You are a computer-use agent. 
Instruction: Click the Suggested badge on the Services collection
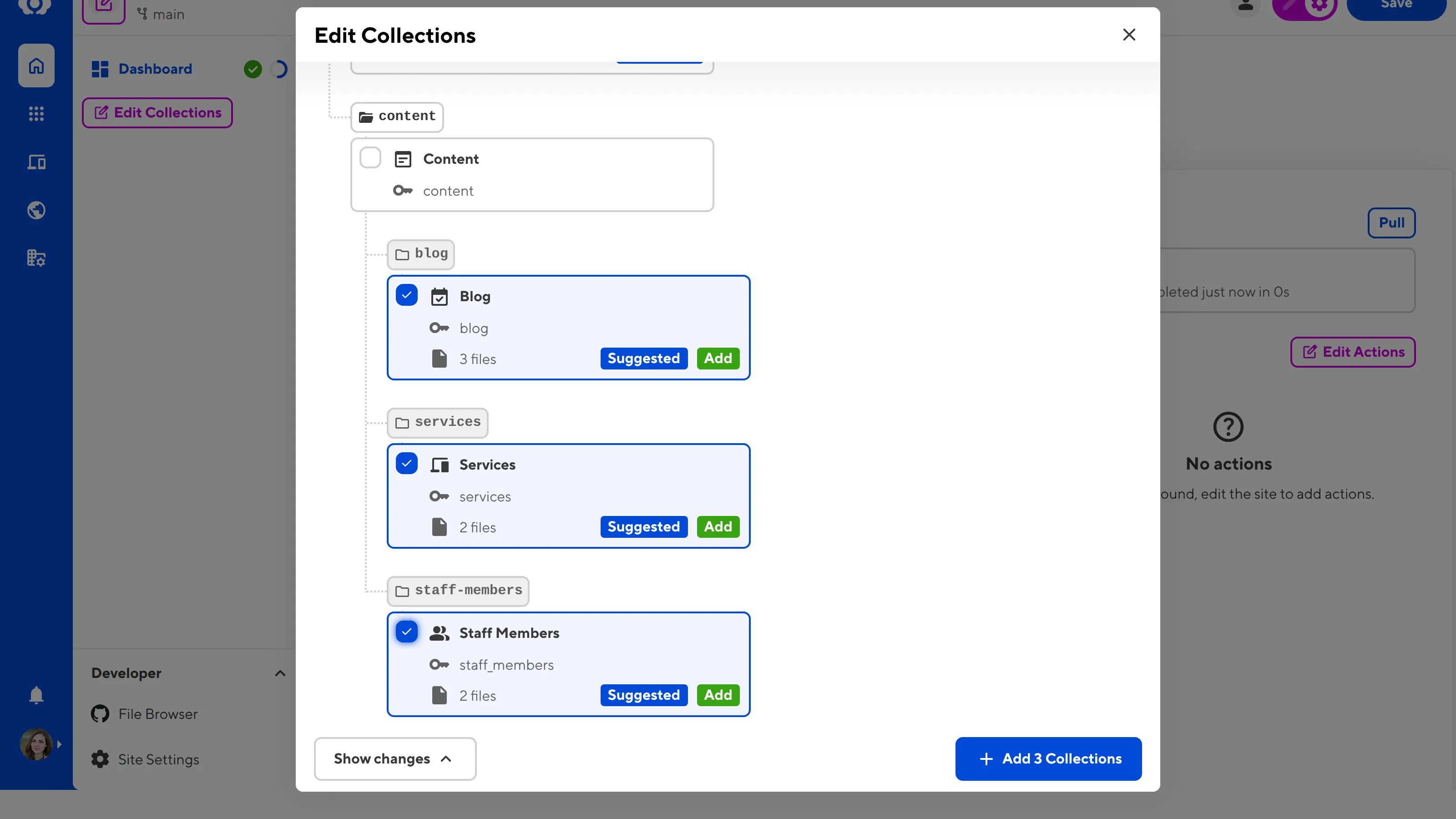(643, 526)
